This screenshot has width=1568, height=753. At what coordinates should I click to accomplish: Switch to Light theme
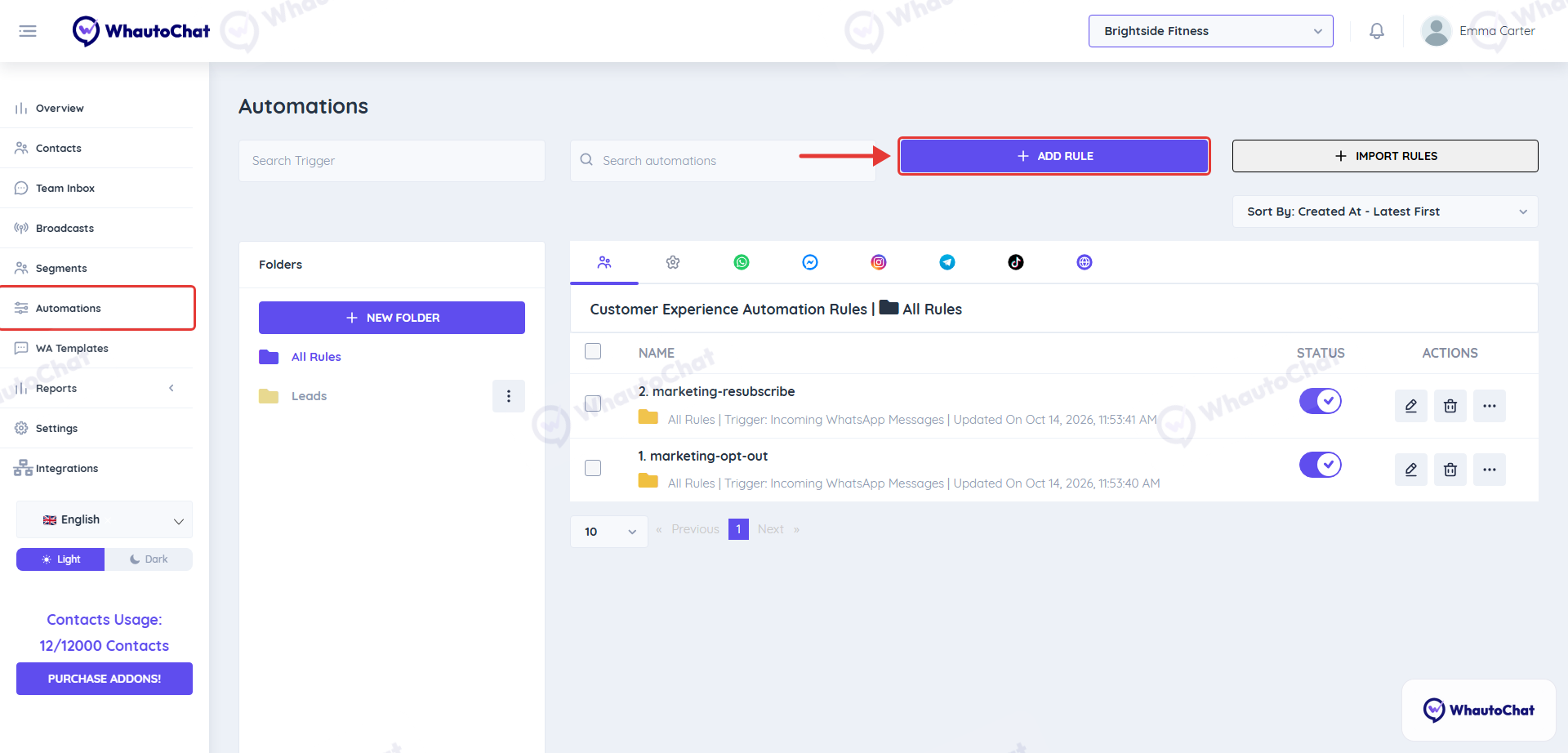pyautogui.click(x=60, y=559)
